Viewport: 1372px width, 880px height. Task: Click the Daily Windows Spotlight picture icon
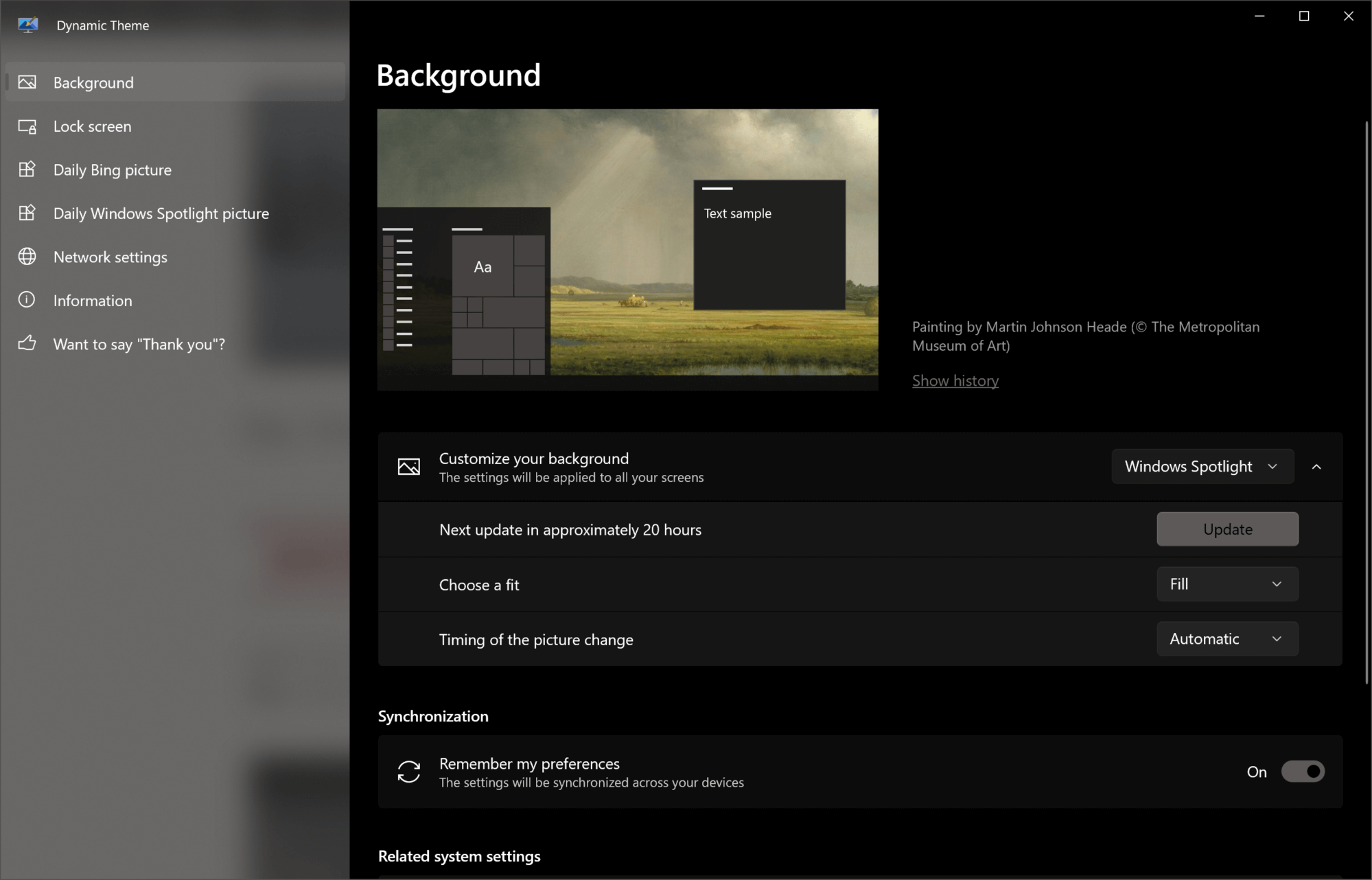27,213
